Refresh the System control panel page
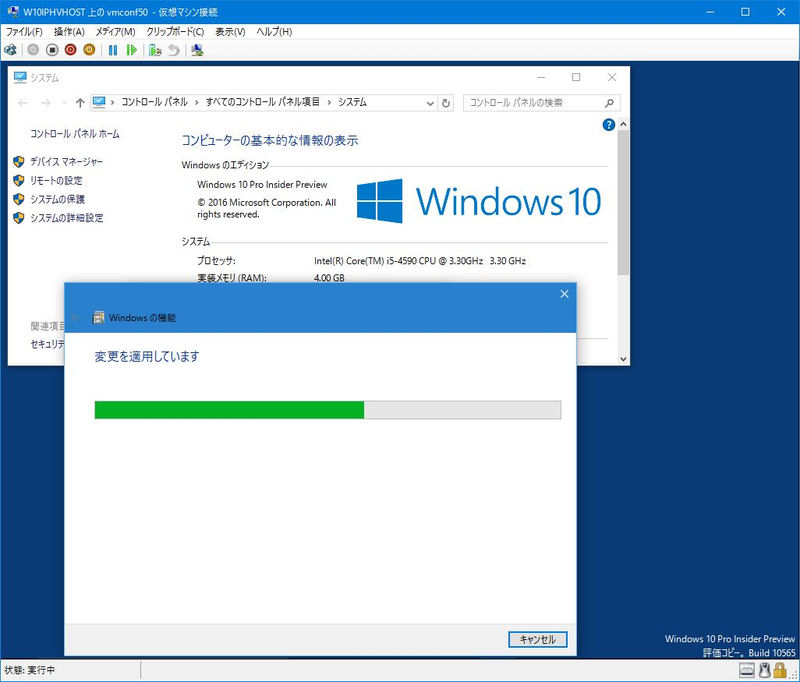 point(446,103)
